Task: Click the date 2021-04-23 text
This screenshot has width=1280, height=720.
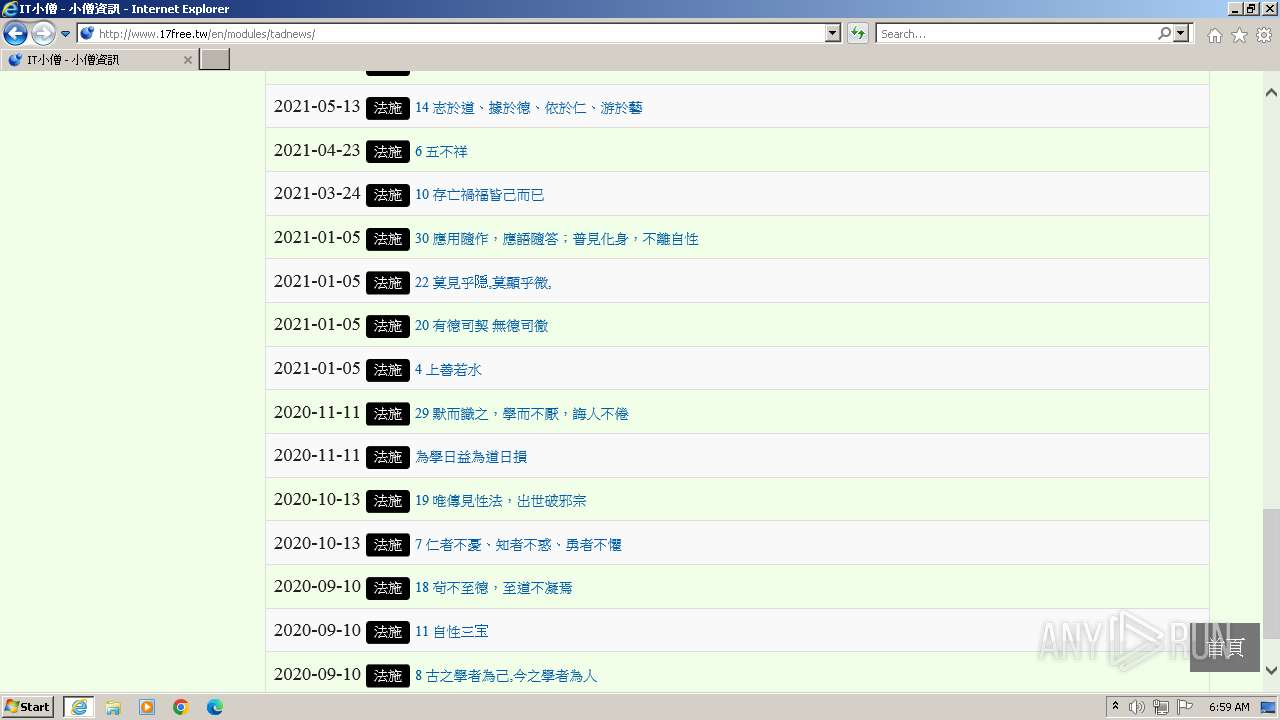Action: point(317,150)
